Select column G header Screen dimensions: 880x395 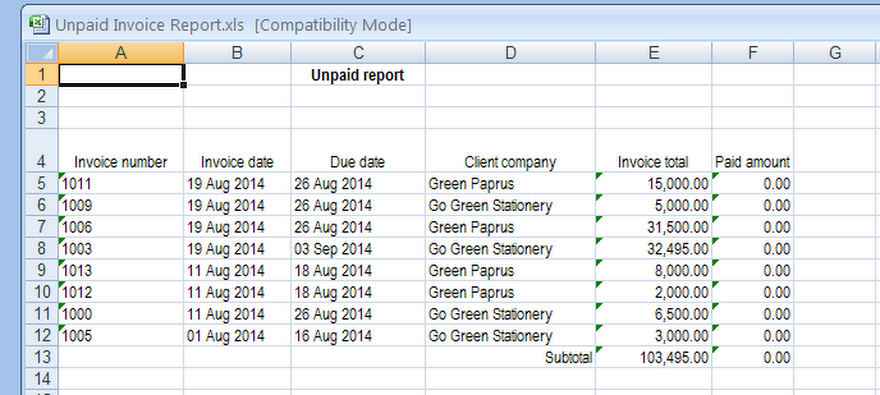tap(835, 53)
